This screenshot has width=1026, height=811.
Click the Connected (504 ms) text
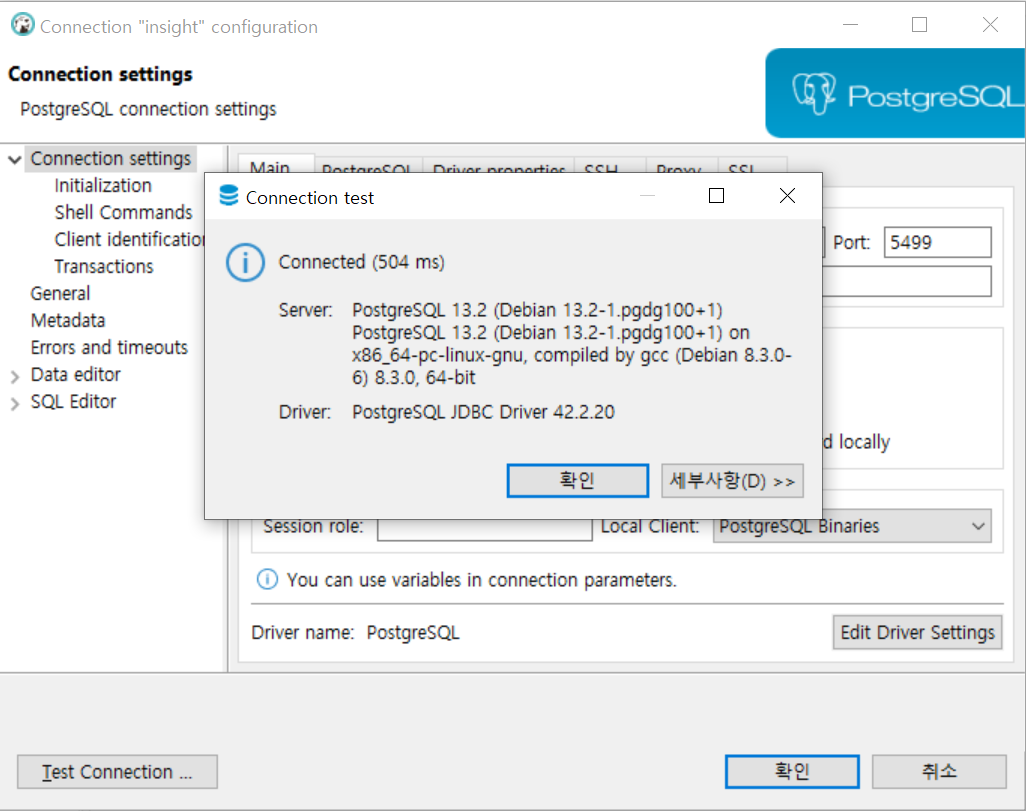[x=361, y=262]
